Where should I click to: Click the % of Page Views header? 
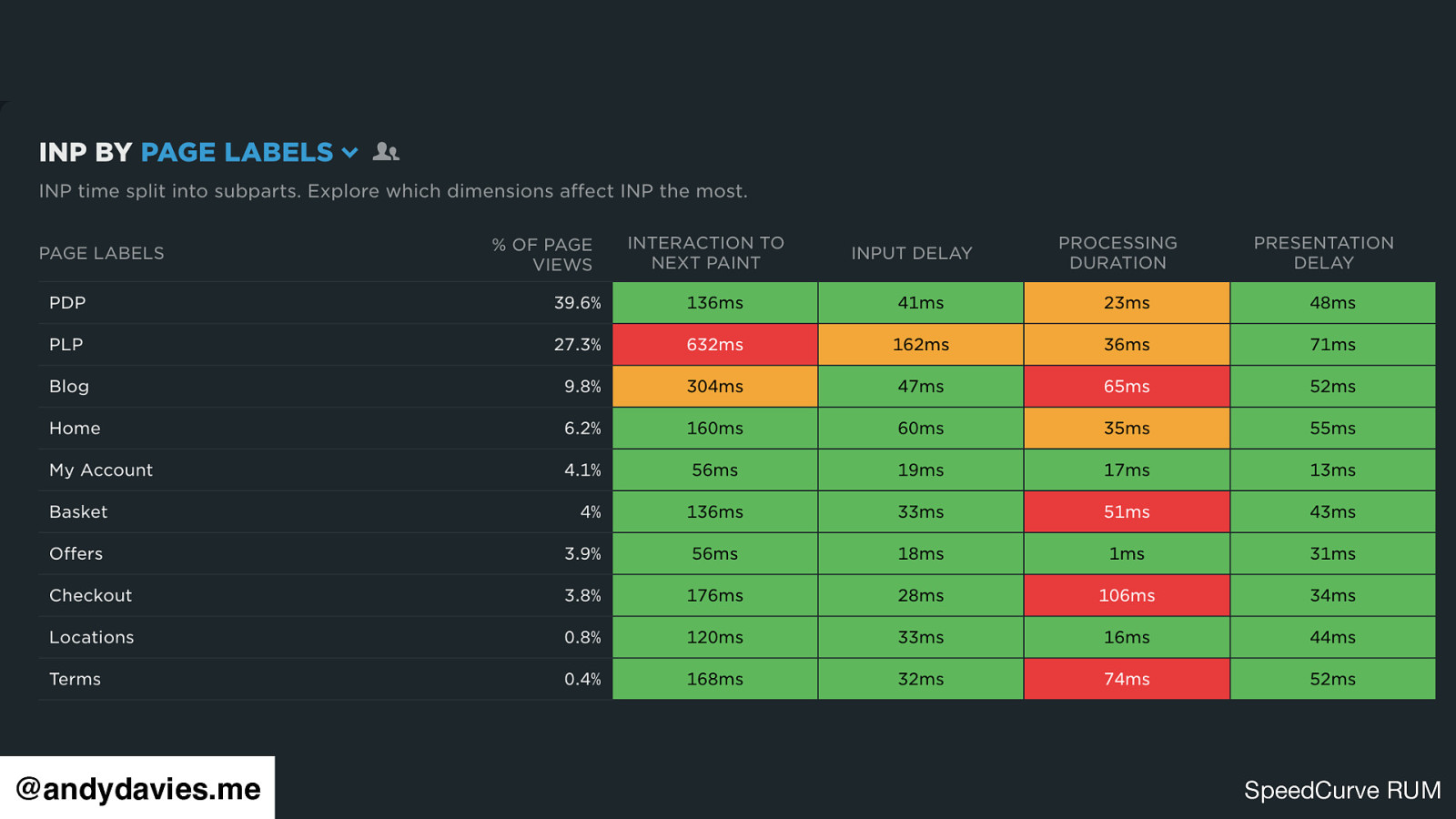(x=542, y=254)
